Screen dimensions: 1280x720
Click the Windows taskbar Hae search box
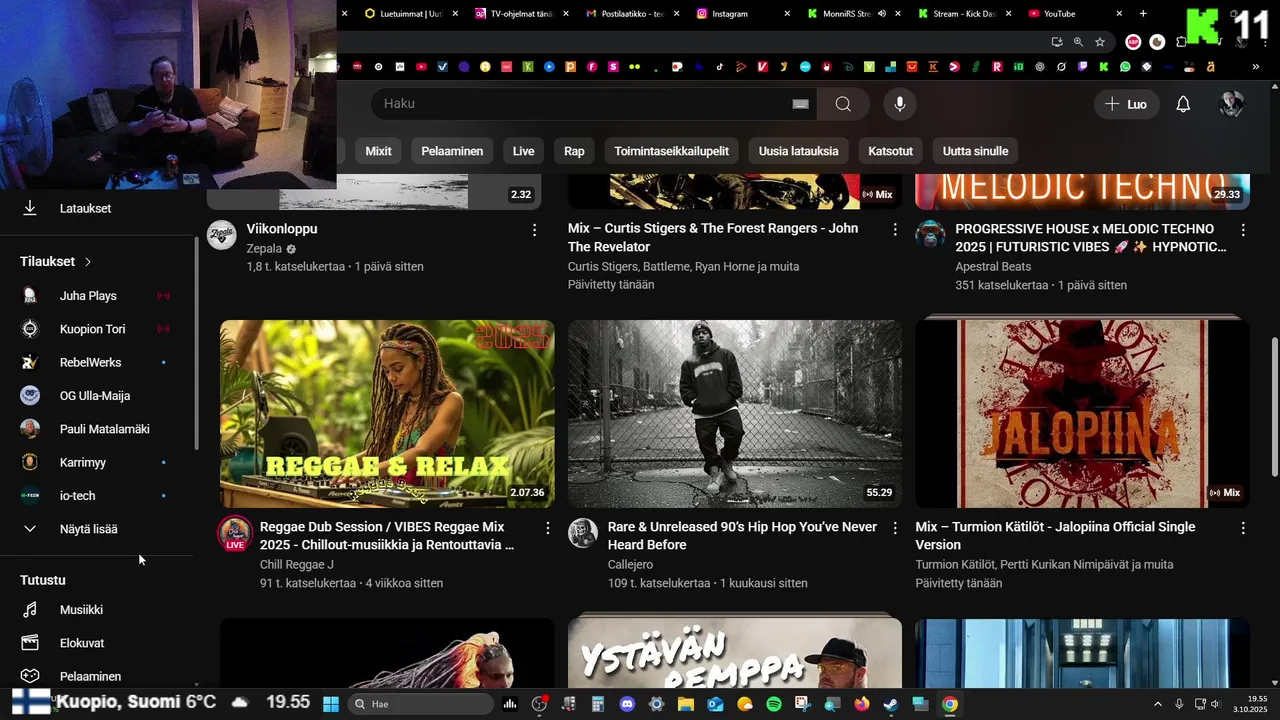click(420, 704)
